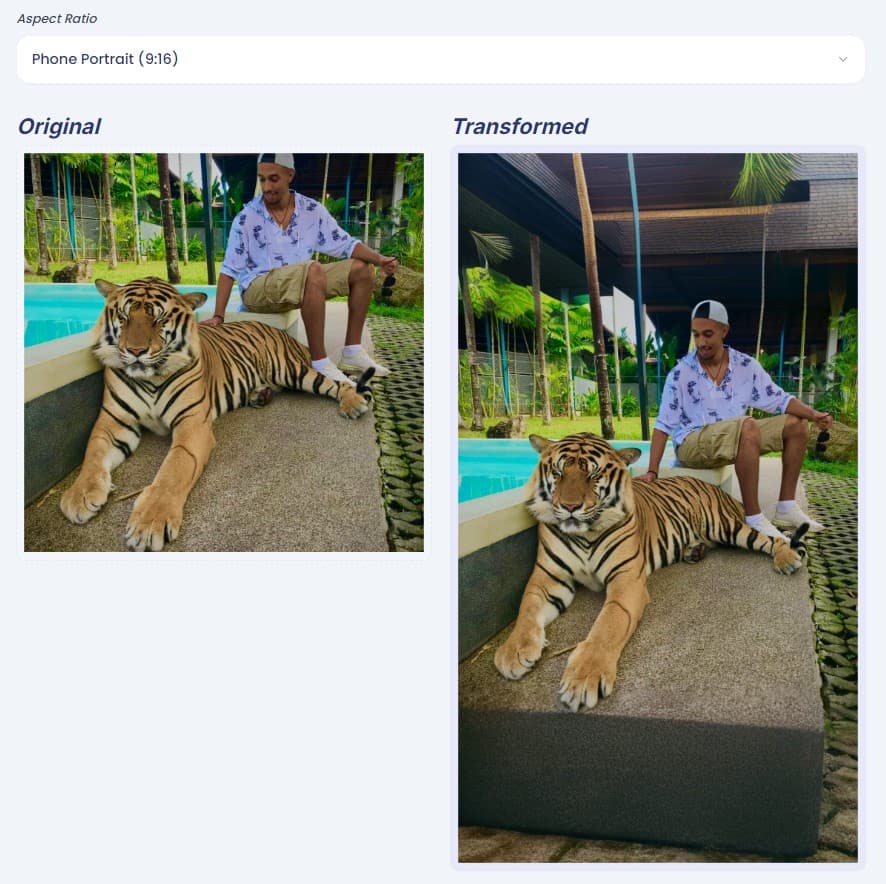Screen dimensions: 886x884
Task: Click the man's cap in Original photo
Action: 277,160
